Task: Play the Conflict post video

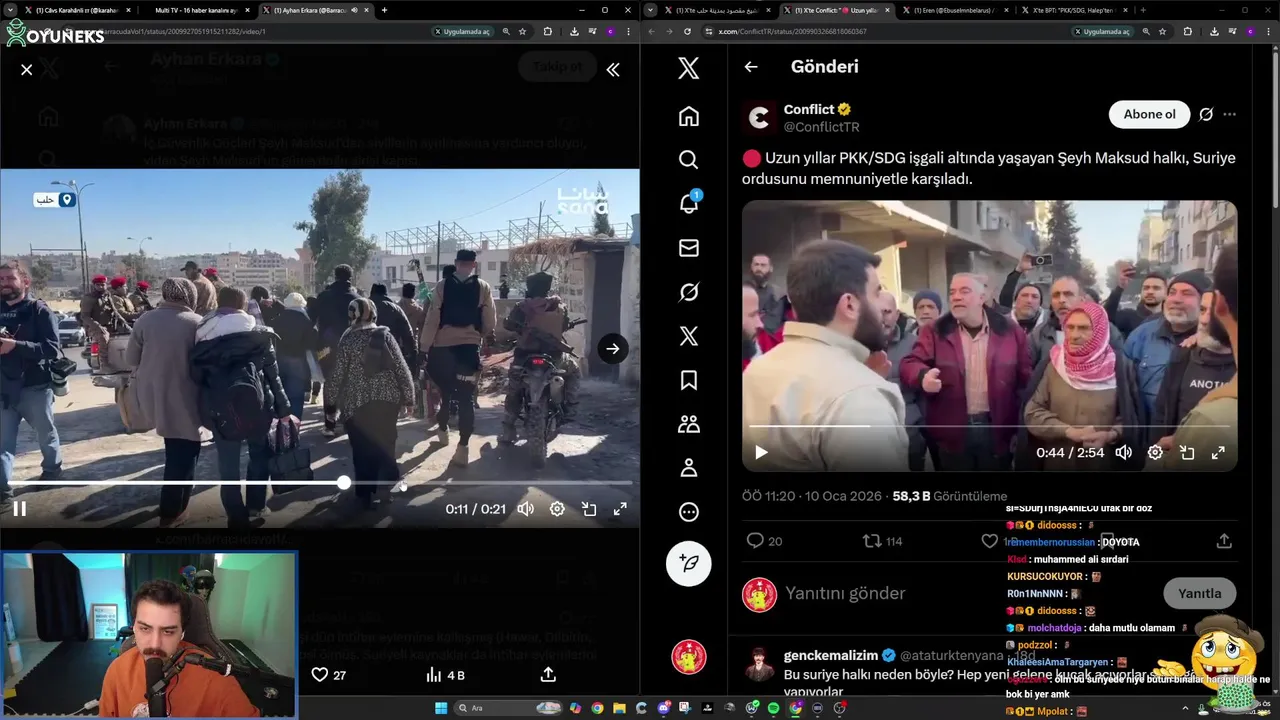Action: [761, 452]
